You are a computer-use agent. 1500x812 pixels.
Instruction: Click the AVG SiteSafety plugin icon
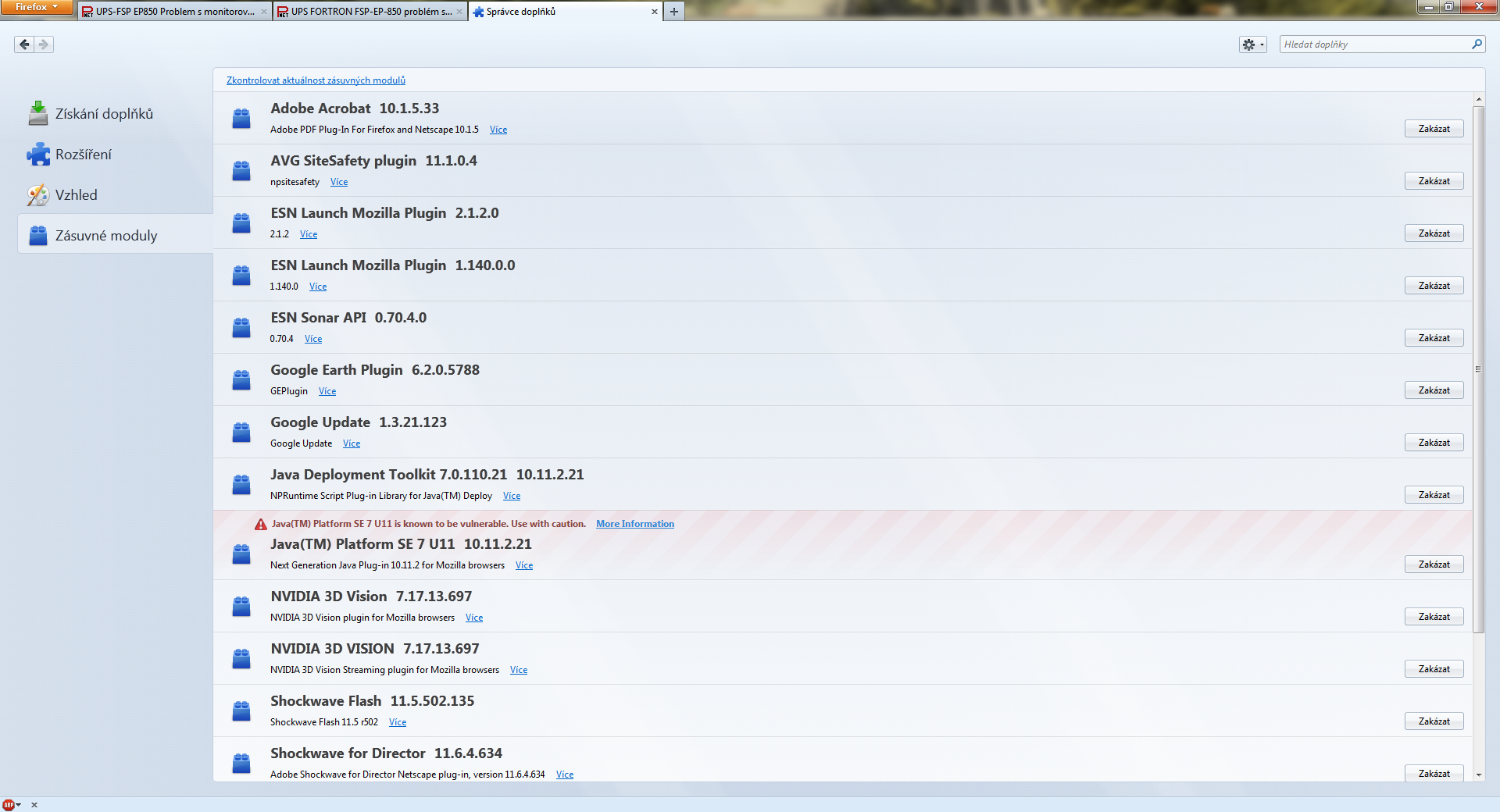pos(241,170)
